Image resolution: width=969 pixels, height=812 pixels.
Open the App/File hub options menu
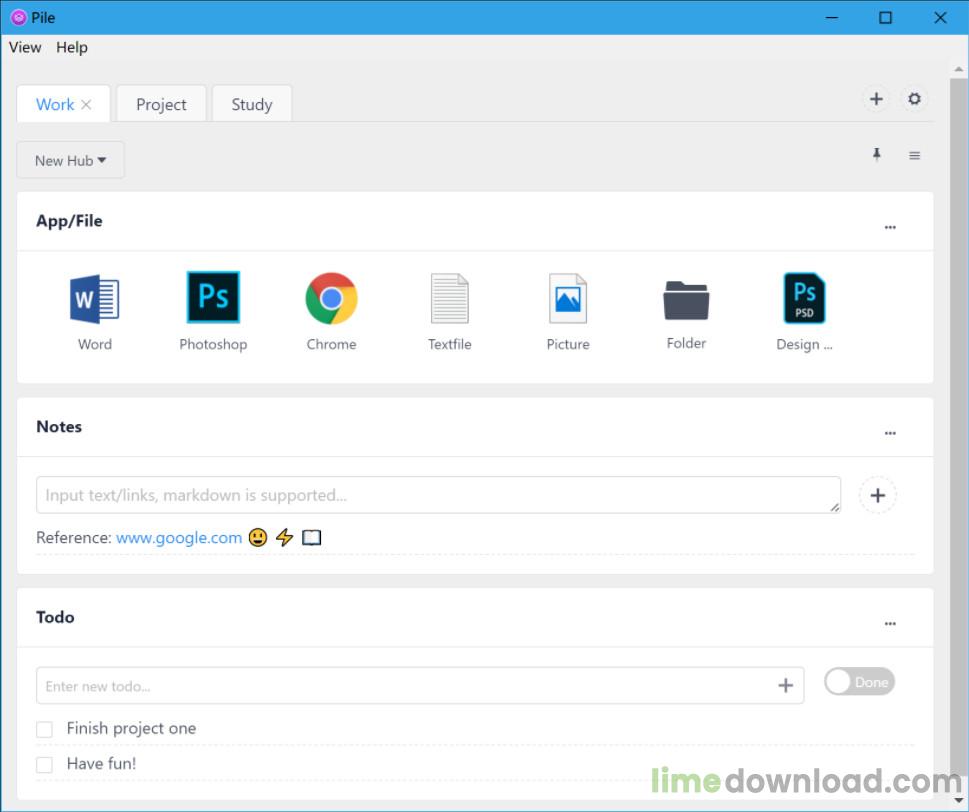(890, 227)
